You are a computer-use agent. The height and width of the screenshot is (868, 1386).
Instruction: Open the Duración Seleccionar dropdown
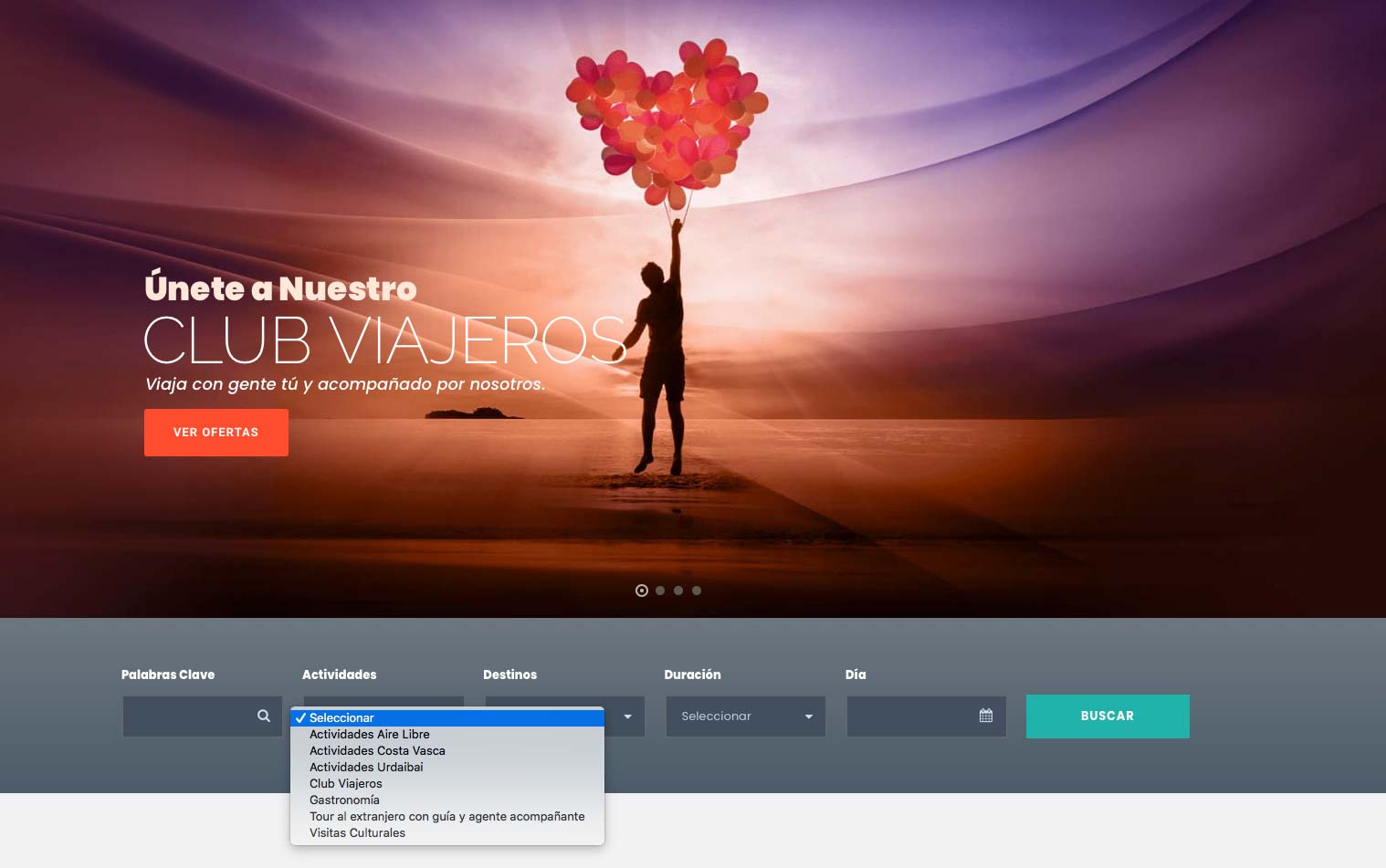746,716
